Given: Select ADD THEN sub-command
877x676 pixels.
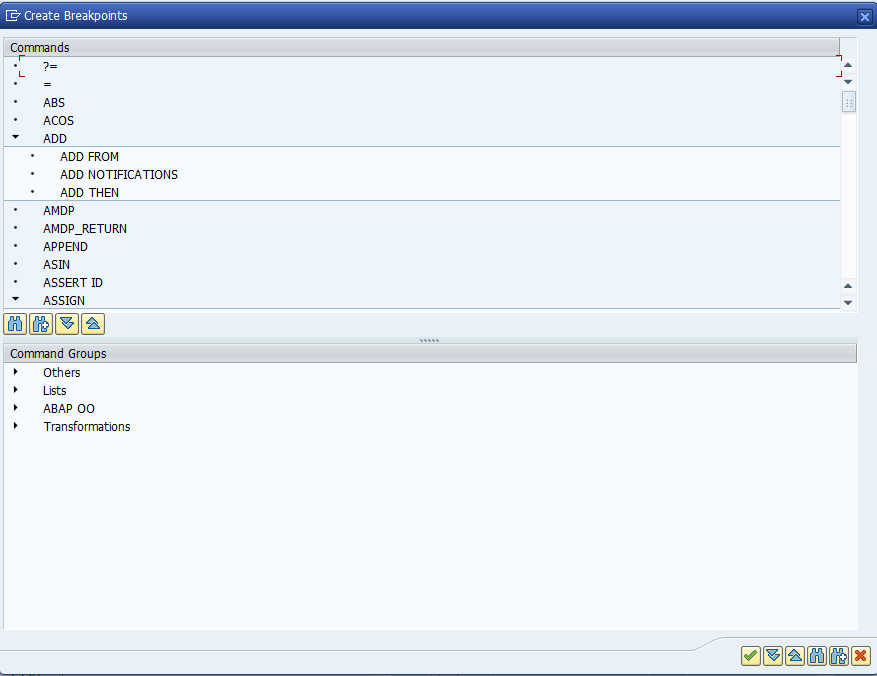Looking at the screenshot, I should click(89, 192).
